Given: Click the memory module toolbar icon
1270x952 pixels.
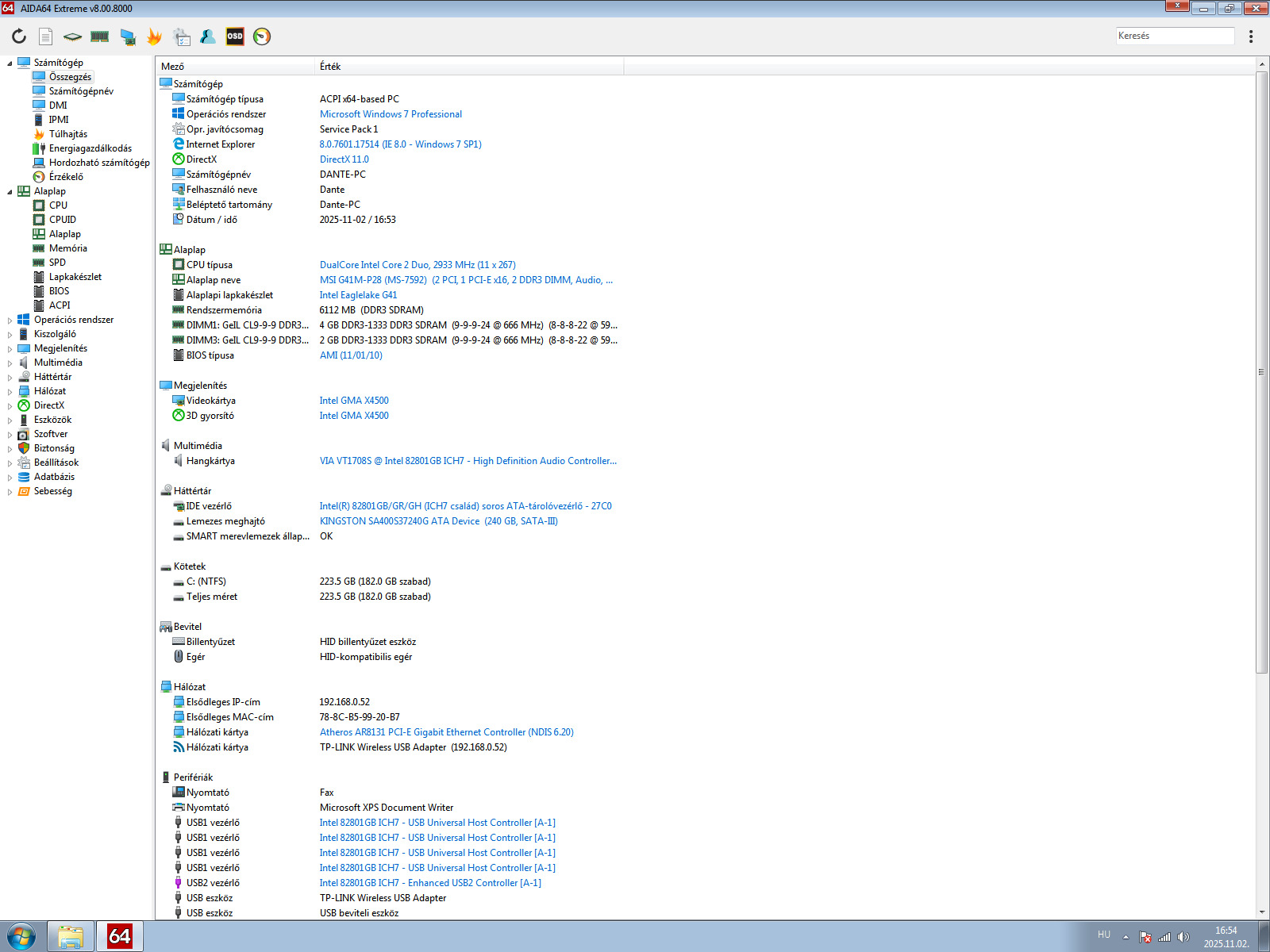Looking at the screenshot, I should 100,36.
